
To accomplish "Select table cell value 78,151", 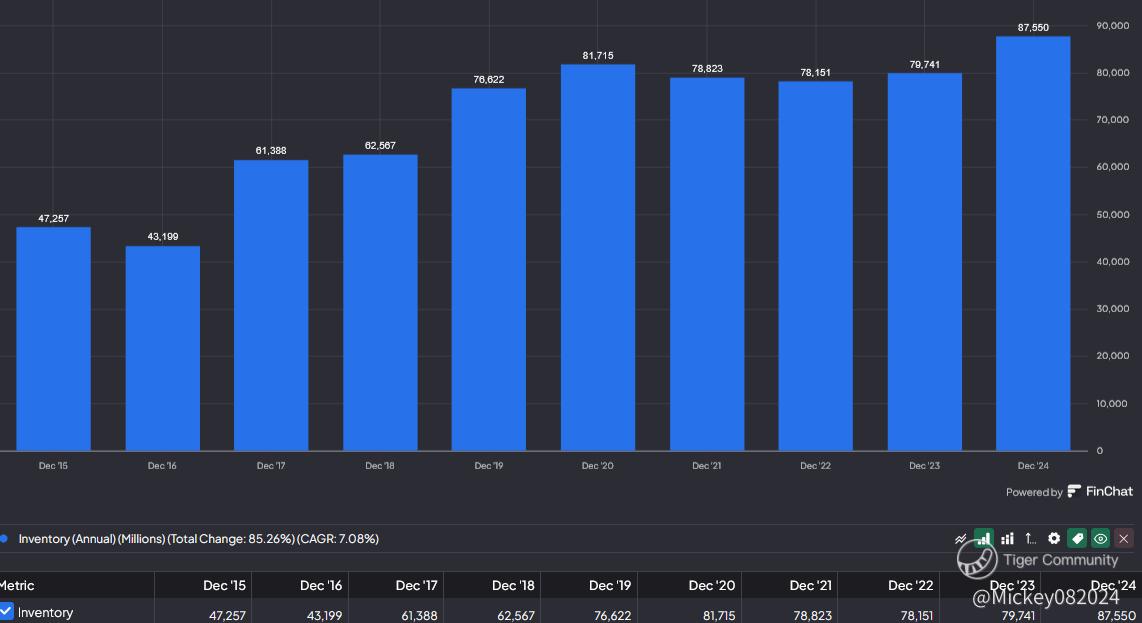I will click(x=917, y=616).
